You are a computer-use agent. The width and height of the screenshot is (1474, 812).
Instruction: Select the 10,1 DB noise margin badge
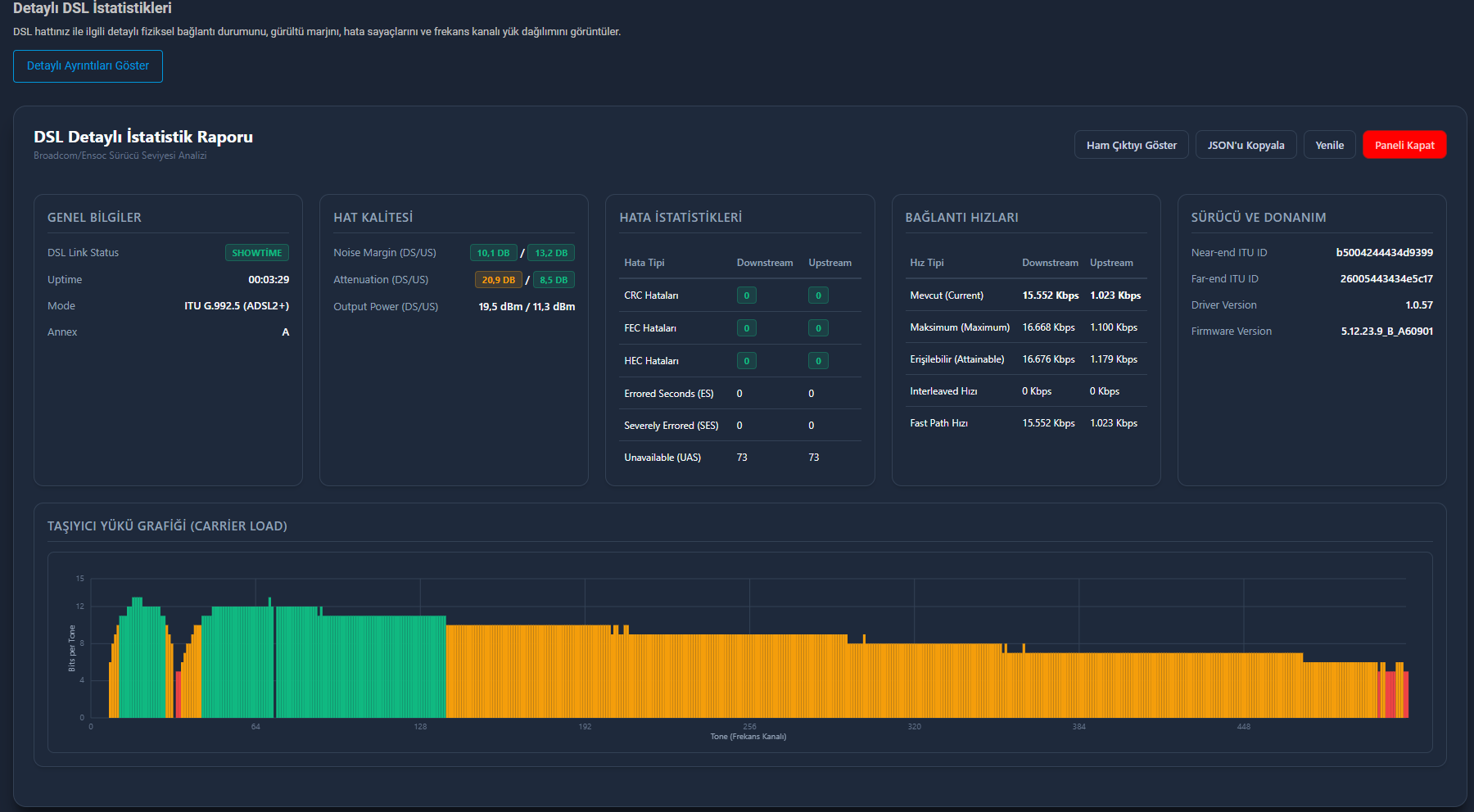[x=493, y=253]
